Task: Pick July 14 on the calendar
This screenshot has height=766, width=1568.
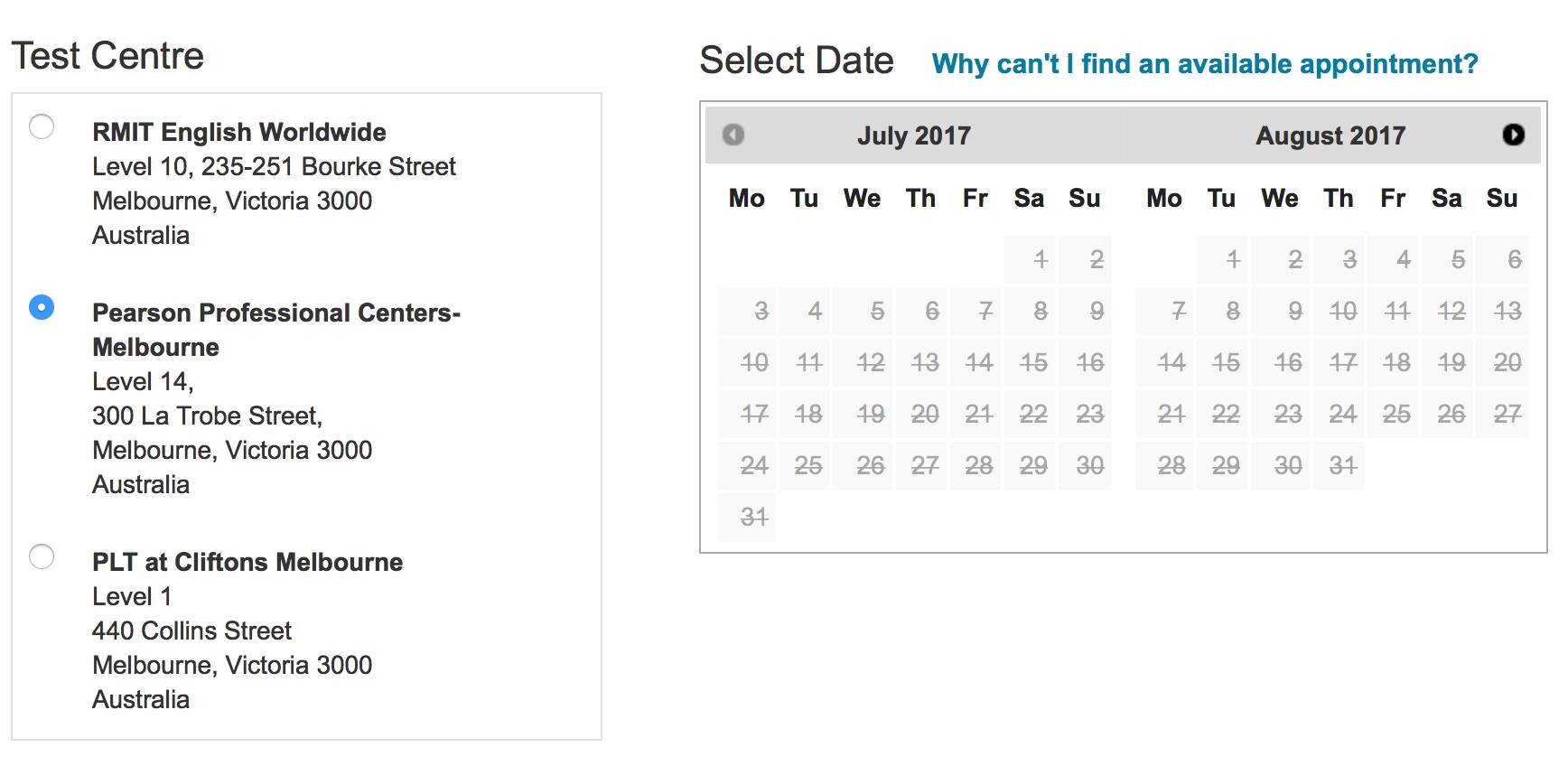Action: tap(977, 363)
